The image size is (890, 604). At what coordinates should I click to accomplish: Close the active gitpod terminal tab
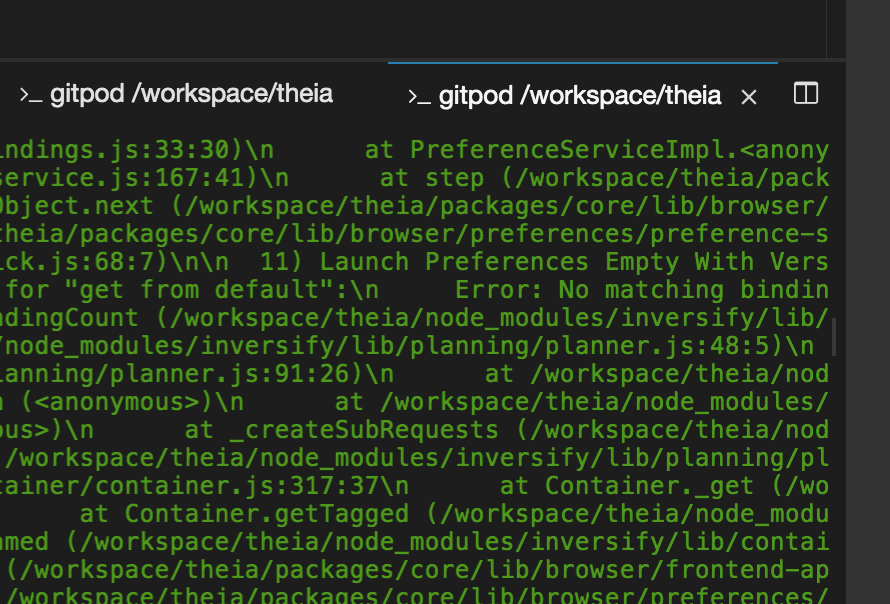coord(749,98)
